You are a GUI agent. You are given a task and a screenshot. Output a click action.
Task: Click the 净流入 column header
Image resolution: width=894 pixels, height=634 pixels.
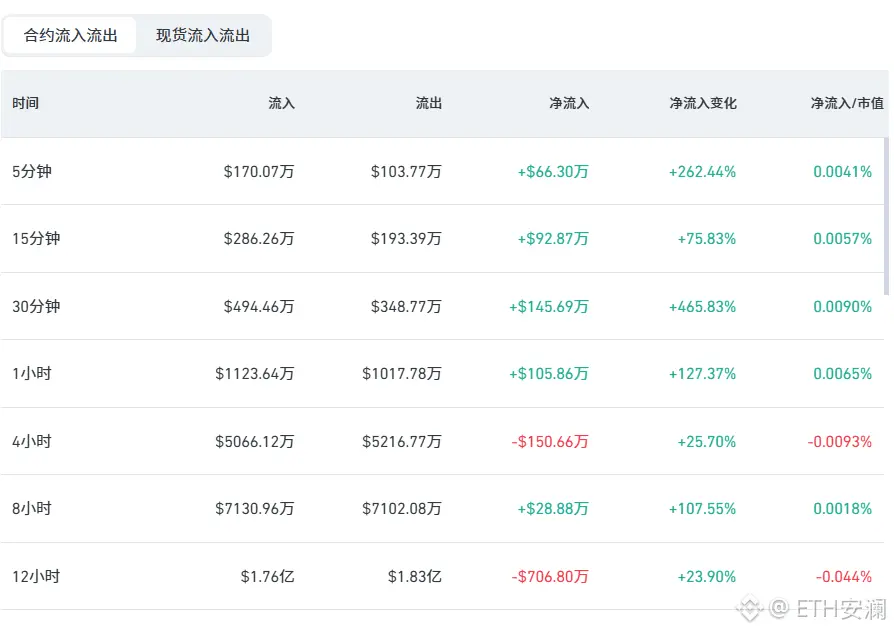click(x=569, y=103)
